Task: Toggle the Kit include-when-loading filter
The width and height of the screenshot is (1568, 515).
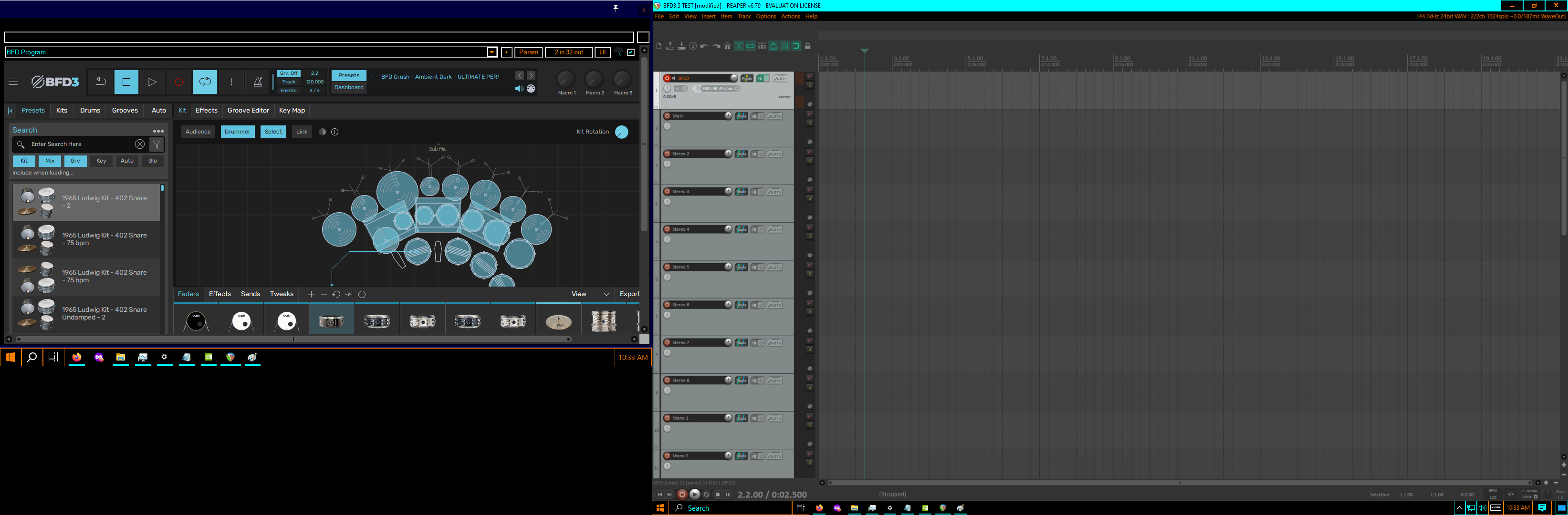Action: tap(24, 161)
